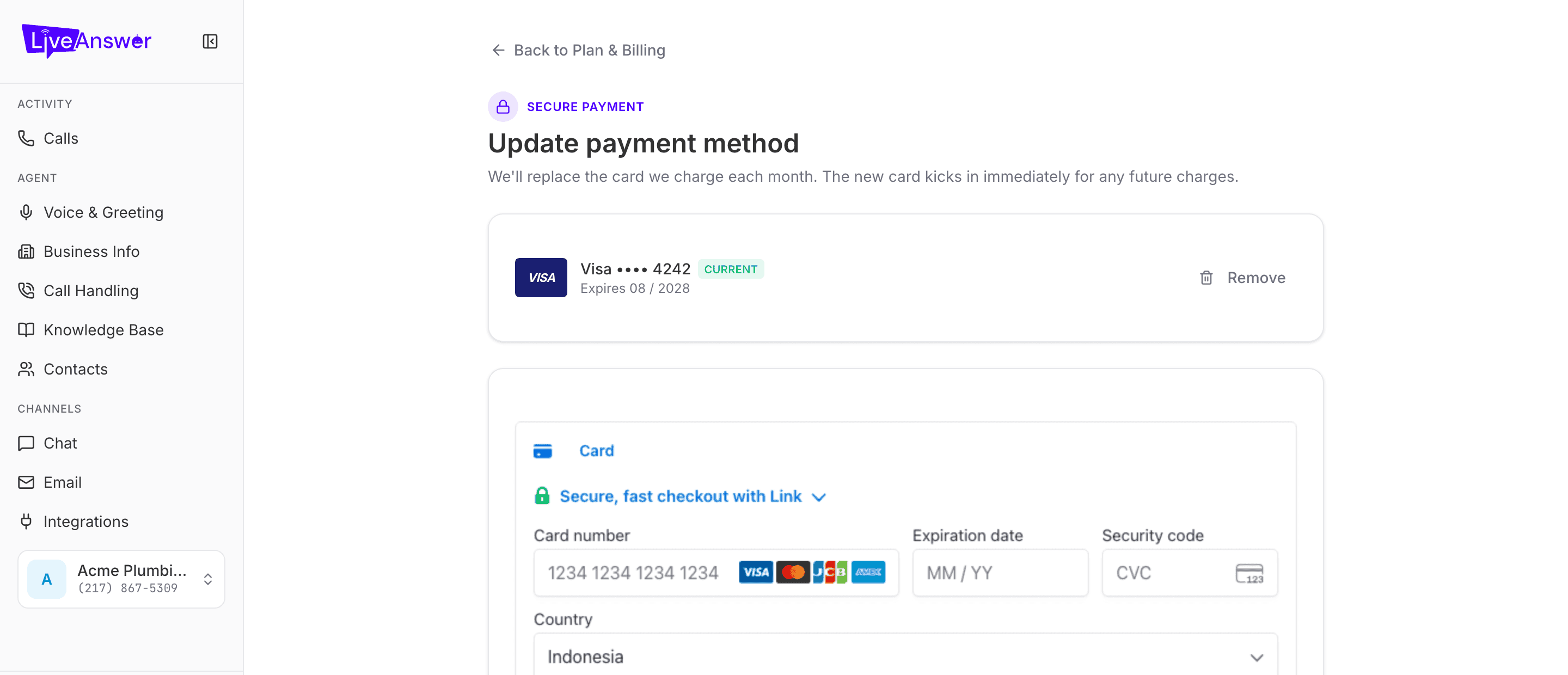Click the back arrow icon
This screenshot has width=1568, height=675.
click(x=498, y=50)
